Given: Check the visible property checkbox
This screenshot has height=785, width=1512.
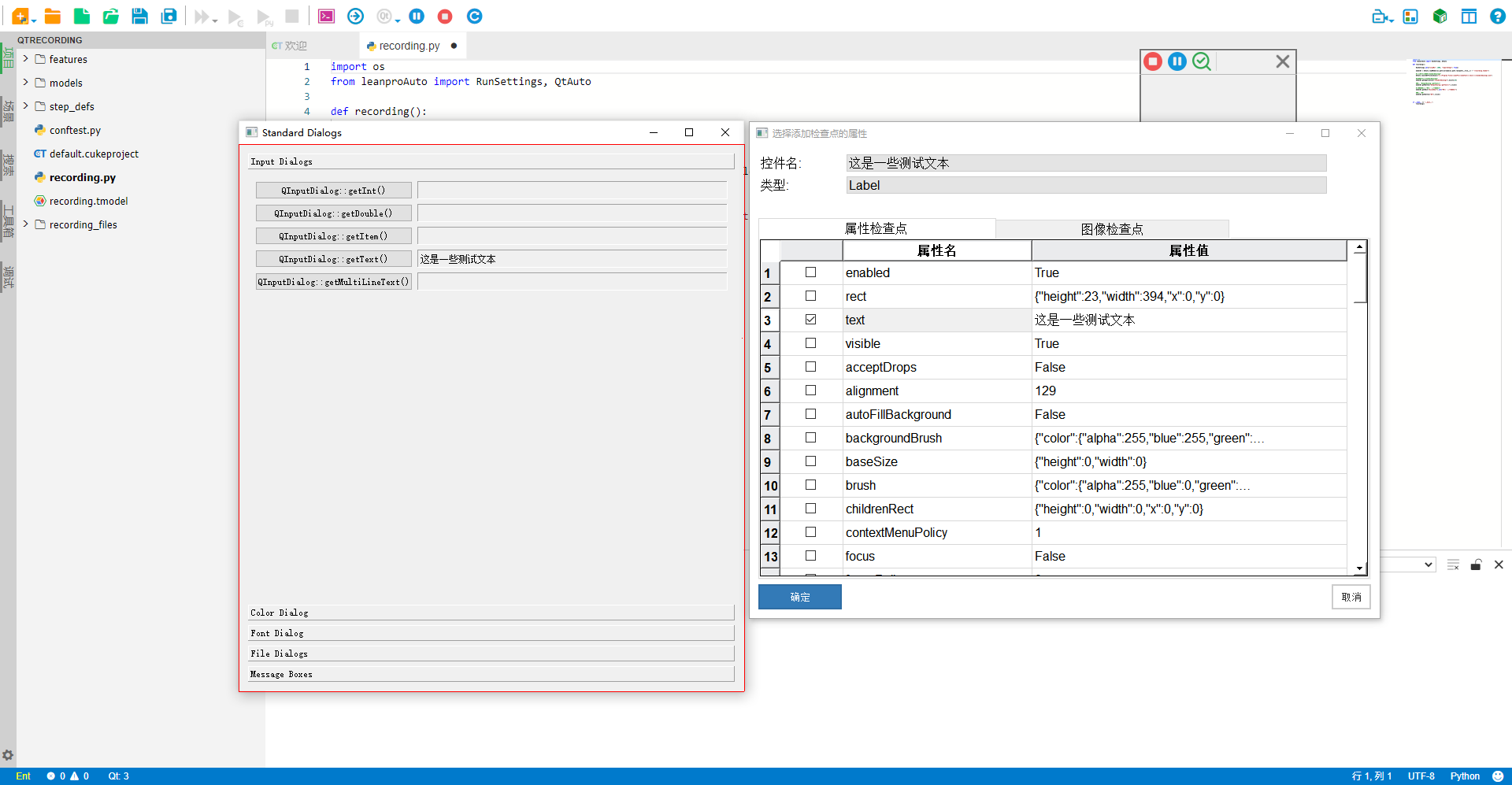Looking at the screenshot, I should tap(810, 343).
